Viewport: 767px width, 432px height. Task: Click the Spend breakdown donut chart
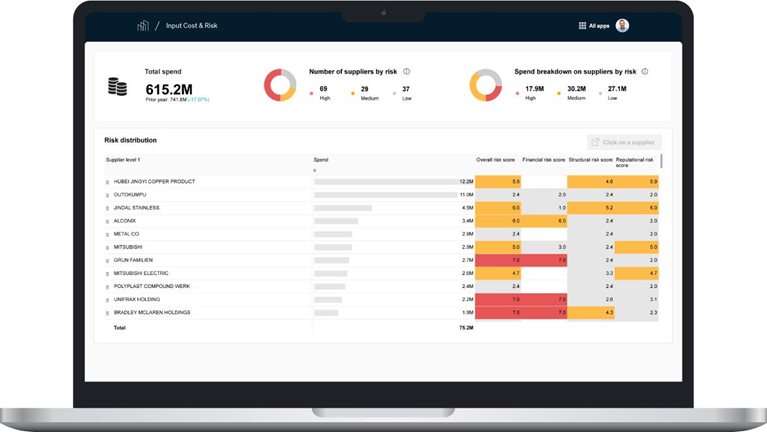(x=485, y=86)
